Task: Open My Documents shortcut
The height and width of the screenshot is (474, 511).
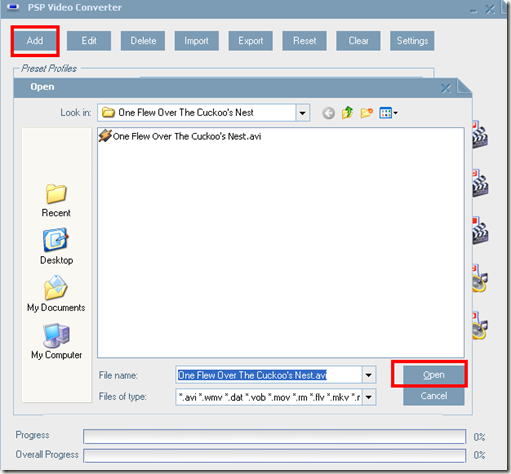Action: coord(56,294)
